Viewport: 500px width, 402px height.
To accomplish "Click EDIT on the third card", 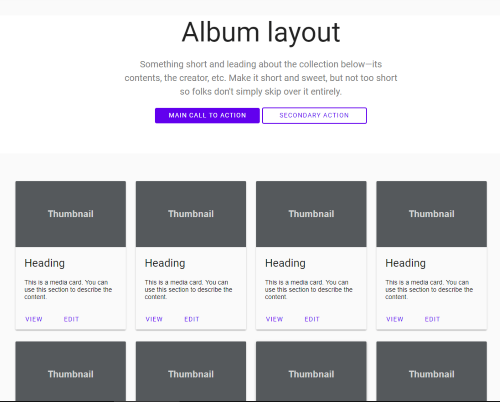I will click(312, 319).
